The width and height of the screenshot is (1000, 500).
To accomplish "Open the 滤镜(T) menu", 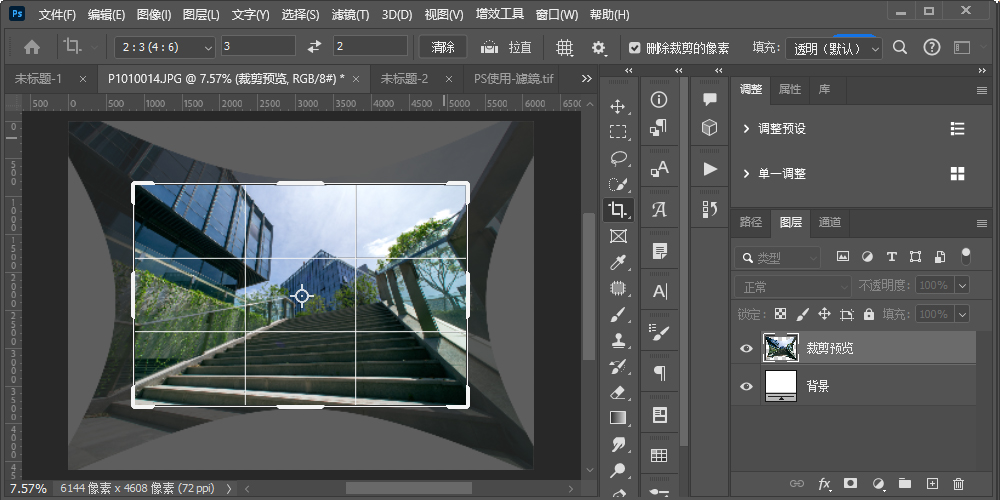I will pos(349,15).
